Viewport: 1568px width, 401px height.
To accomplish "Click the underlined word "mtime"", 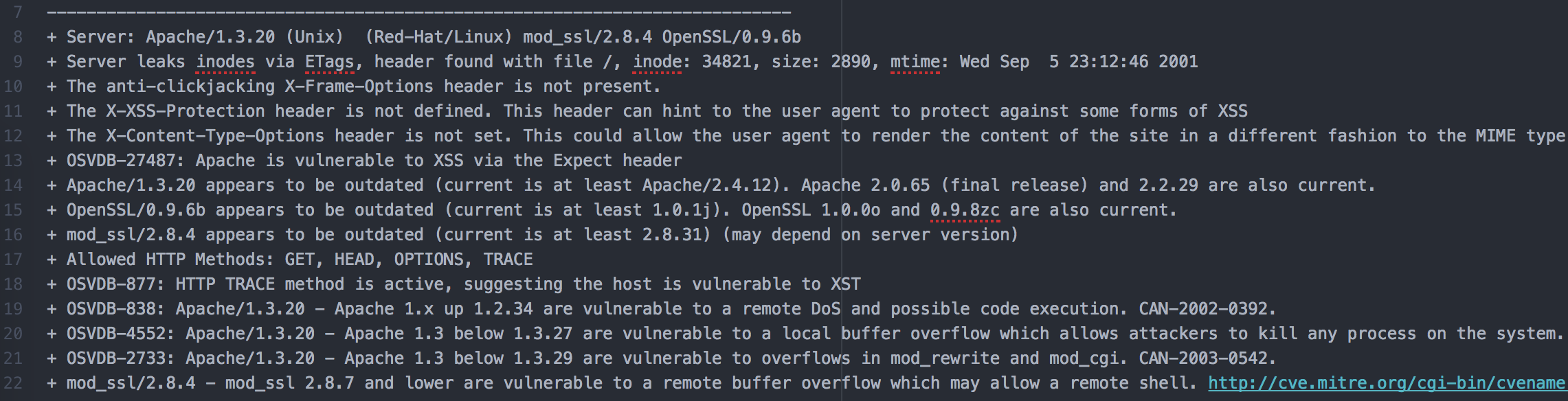I will (915, 62).
